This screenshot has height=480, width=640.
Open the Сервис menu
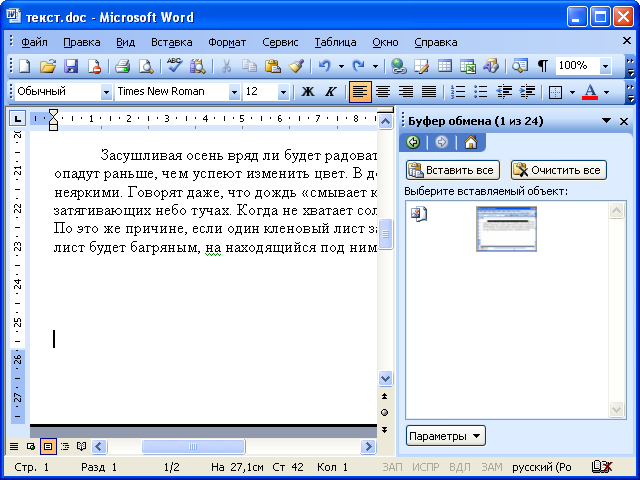(x=280, y=42)
